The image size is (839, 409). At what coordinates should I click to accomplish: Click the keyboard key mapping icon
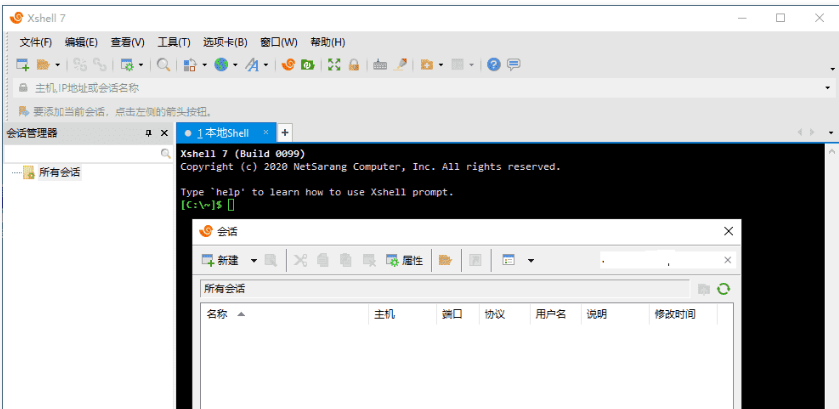(x=380, y=65)
